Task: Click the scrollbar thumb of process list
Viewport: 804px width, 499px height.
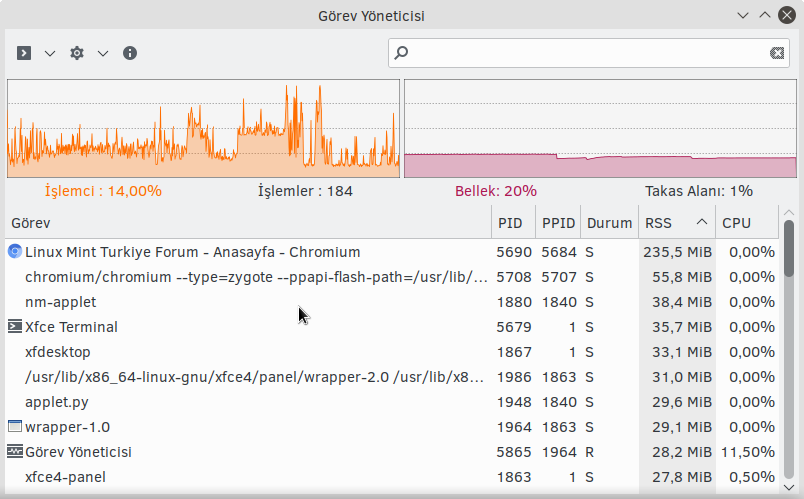Action: pos(789,249)
